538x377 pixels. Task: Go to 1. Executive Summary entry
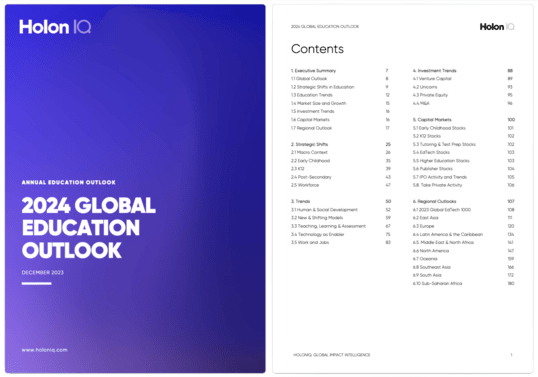tap(314, 71)
